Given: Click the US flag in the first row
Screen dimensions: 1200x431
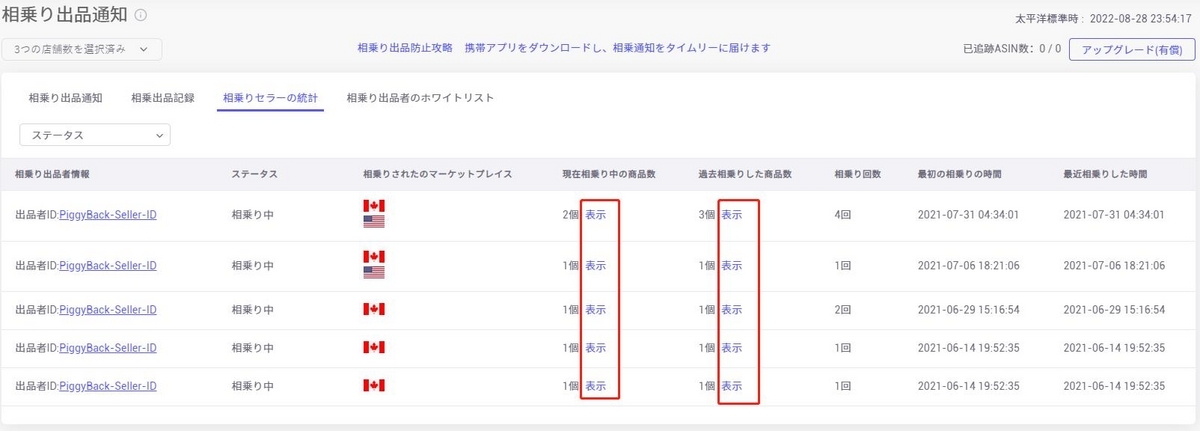Looking at the screenshot, I should point(374,221).
